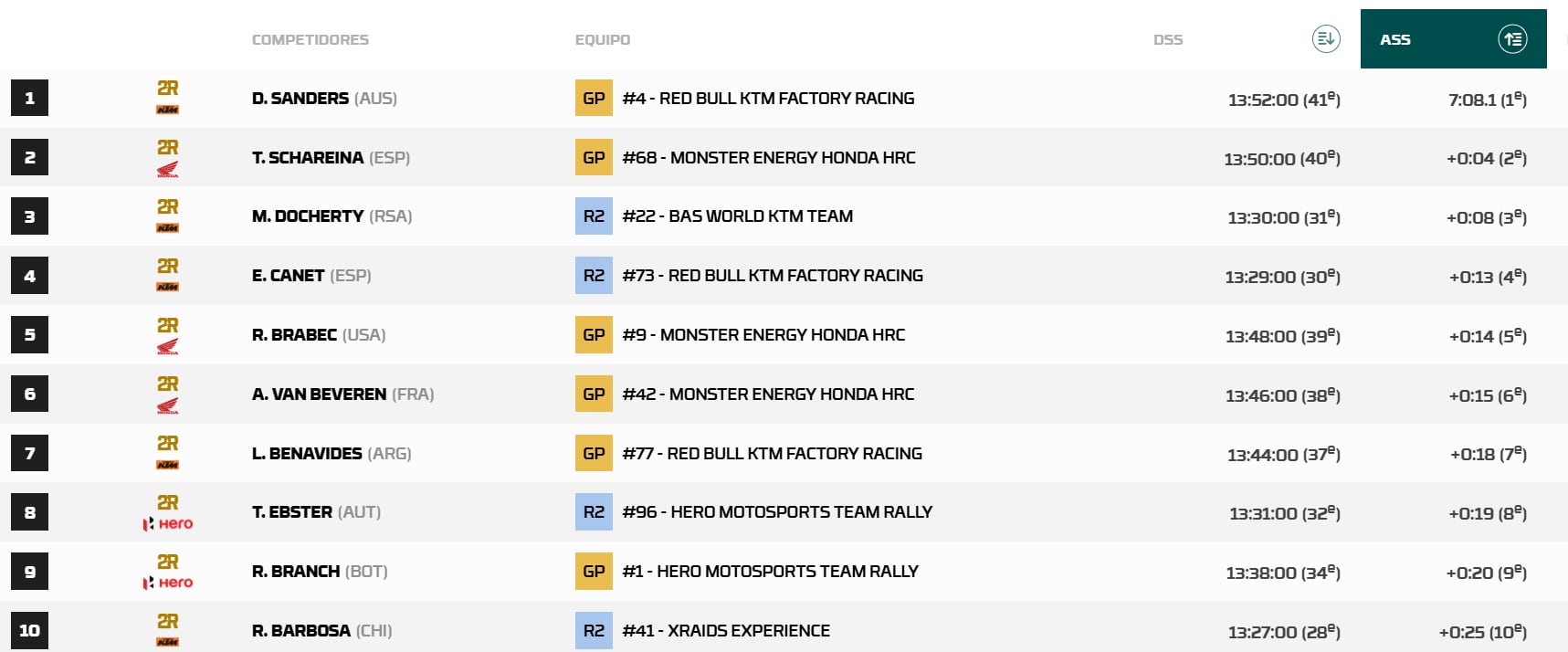Click team #96 - HERO MOTOSPORTS TEAM RALLY
Screen dimensions: 1568x652
tap(777, 512)
